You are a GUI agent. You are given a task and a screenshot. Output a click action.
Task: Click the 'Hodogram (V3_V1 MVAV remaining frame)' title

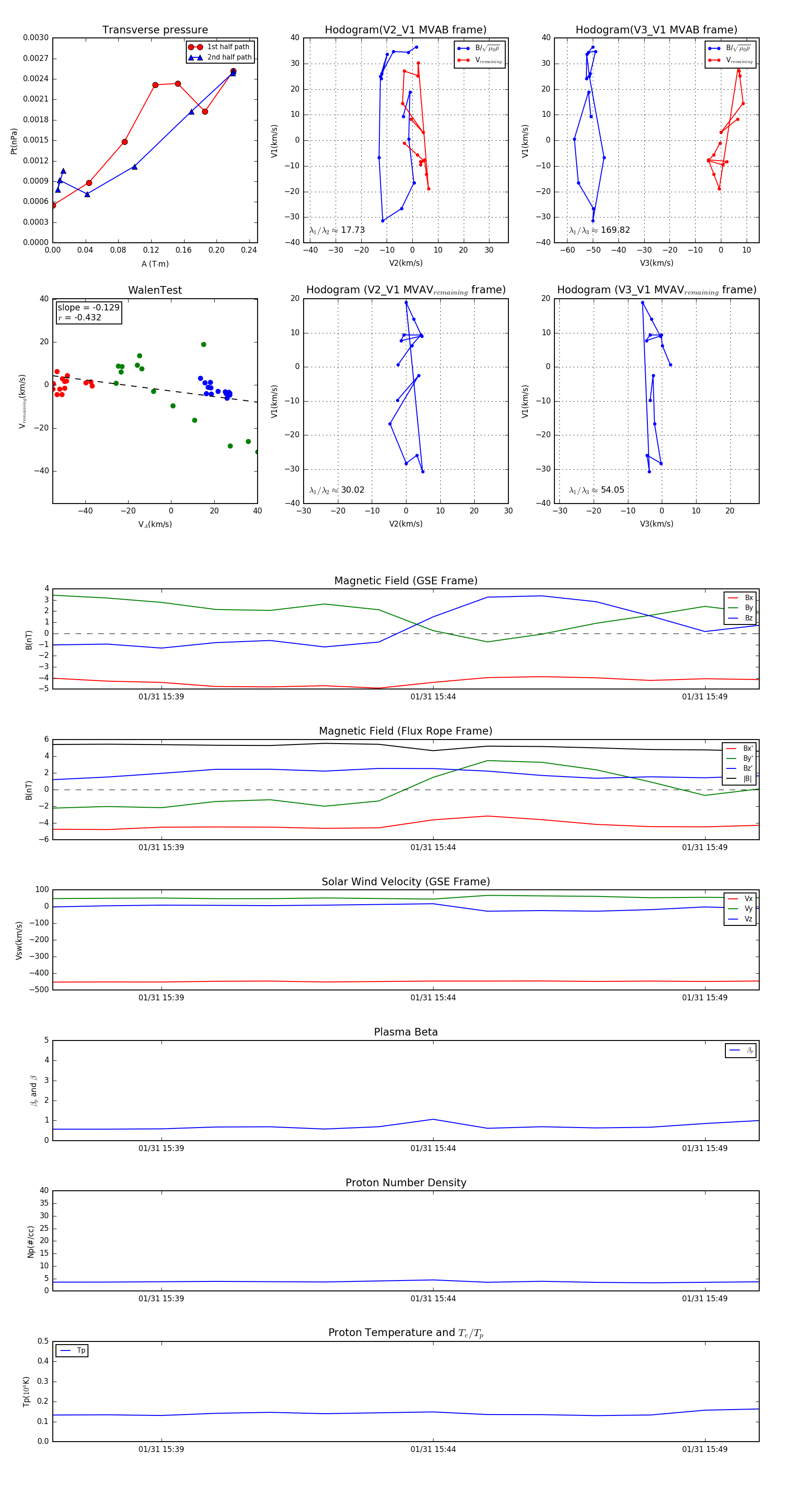(656, 290)
